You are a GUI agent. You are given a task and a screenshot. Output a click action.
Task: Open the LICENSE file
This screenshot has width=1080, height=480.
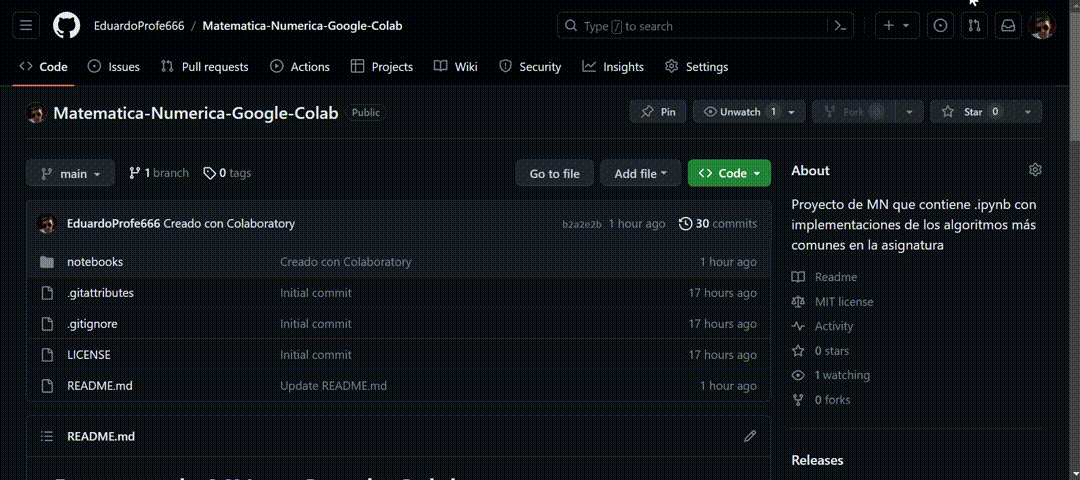click(89, 355)
